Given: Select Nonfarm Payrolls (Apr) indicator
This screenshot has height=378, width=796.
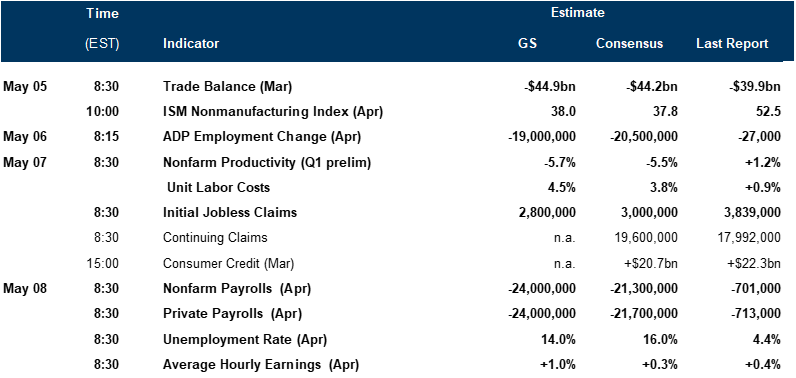Looking at the screenshot, I should click(x=237, y=289).
